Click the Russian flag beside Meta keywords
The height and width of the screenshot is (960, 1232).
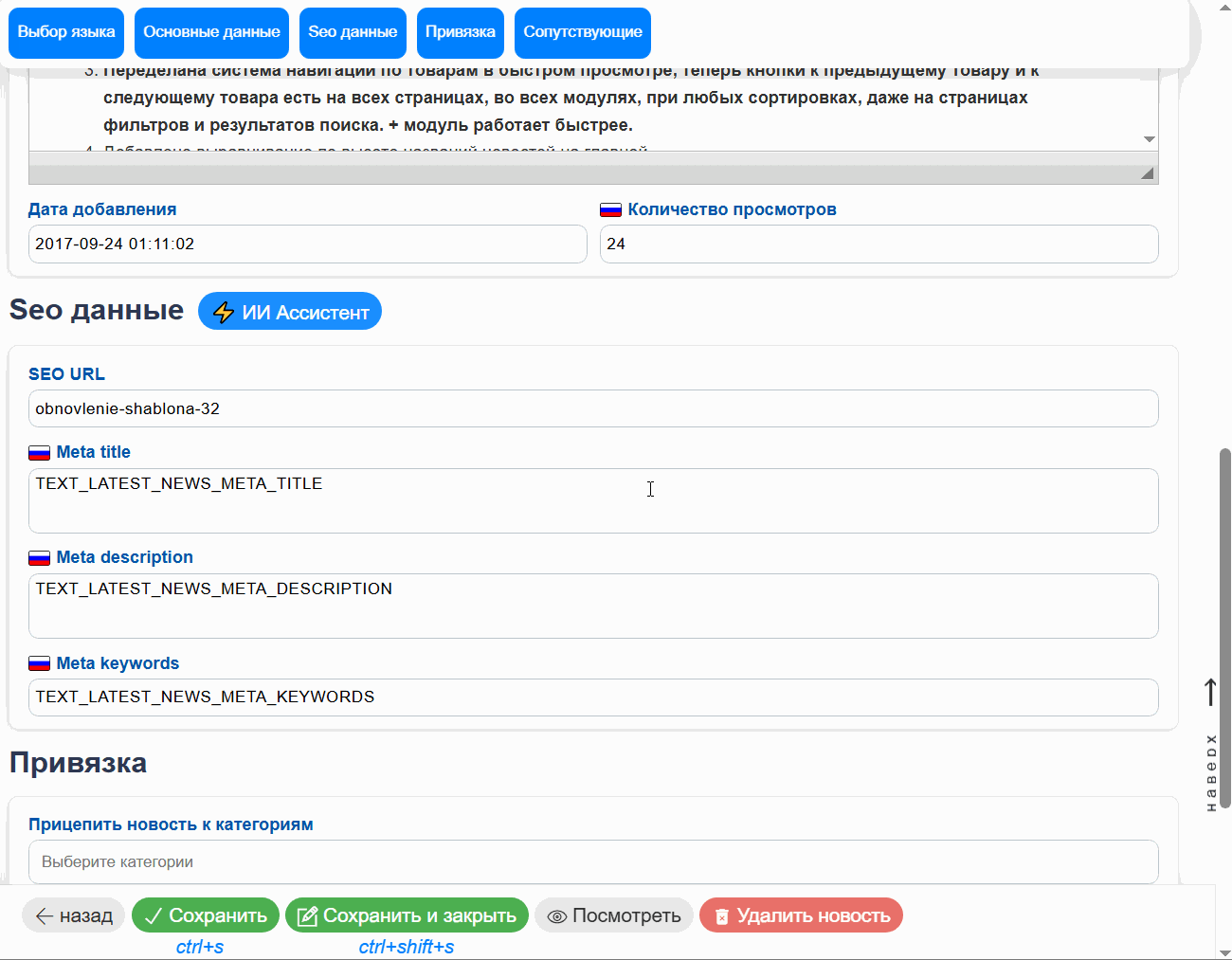tap(39, 664)
